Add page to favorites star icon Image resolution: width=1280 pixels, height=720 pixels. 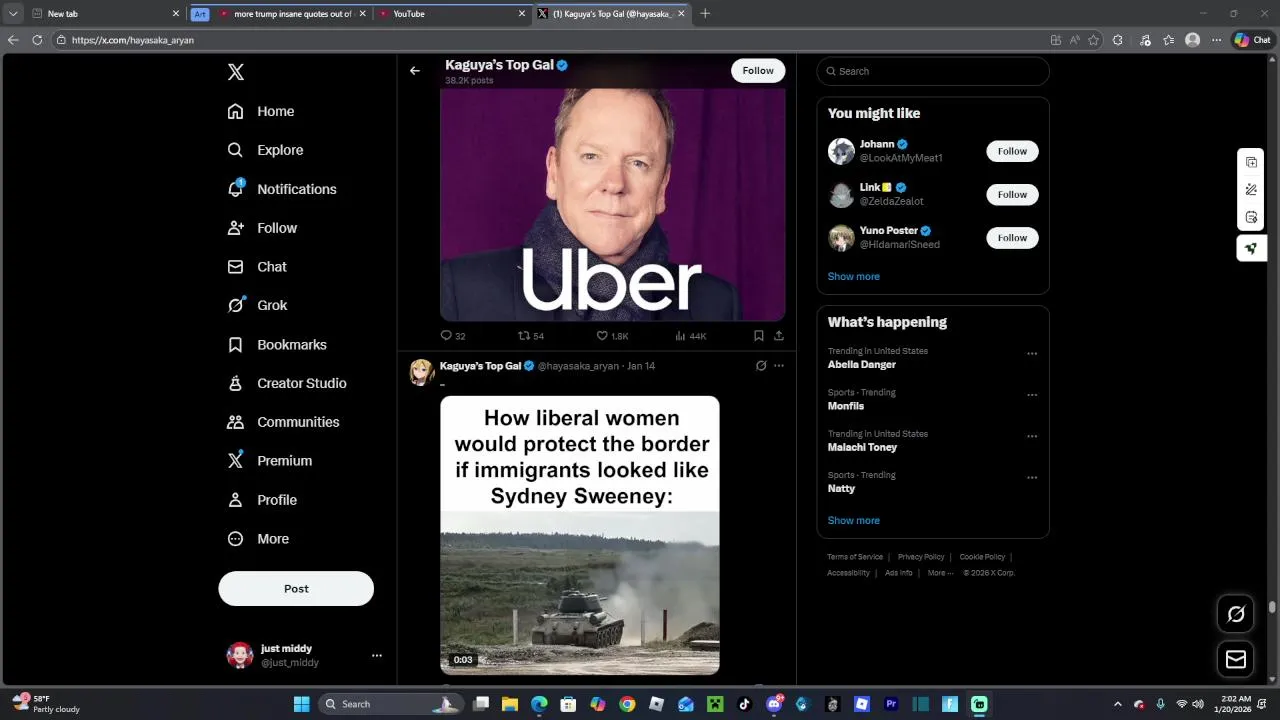(1093, 40)
